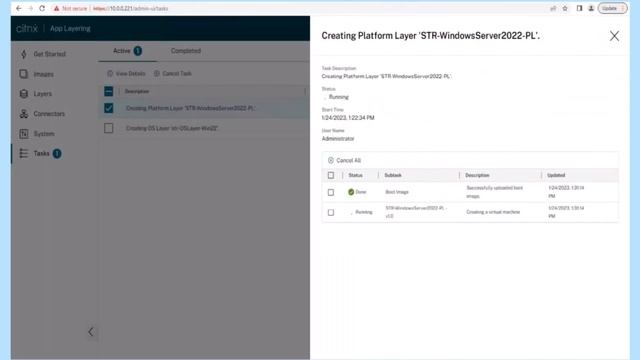Image resolution: width=640 pixels, height=360 pixels.
Task: Go forward in the browser
Action: (30, 8)
